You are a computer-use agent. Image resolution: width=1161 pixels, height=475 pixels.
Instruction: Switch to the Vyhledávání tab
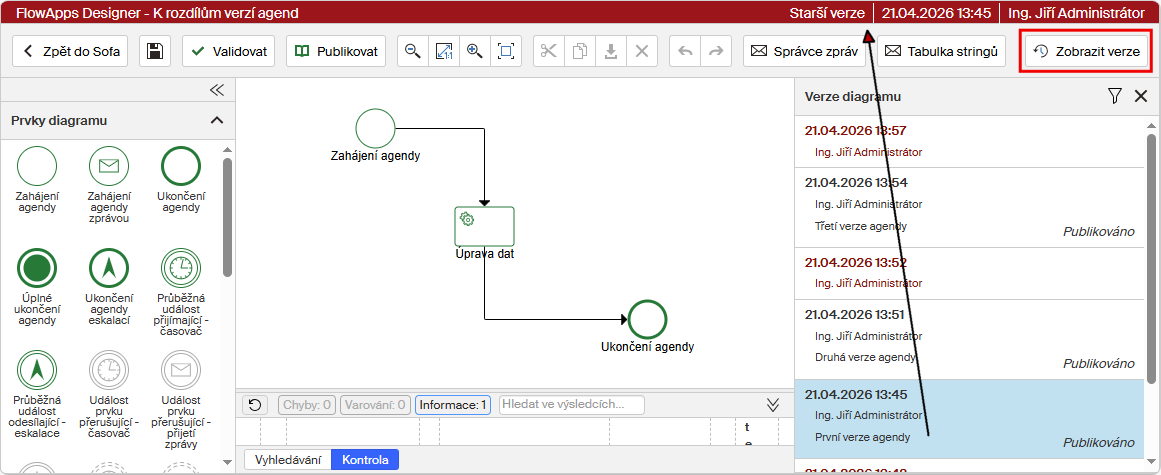click(x=288, y=459)
